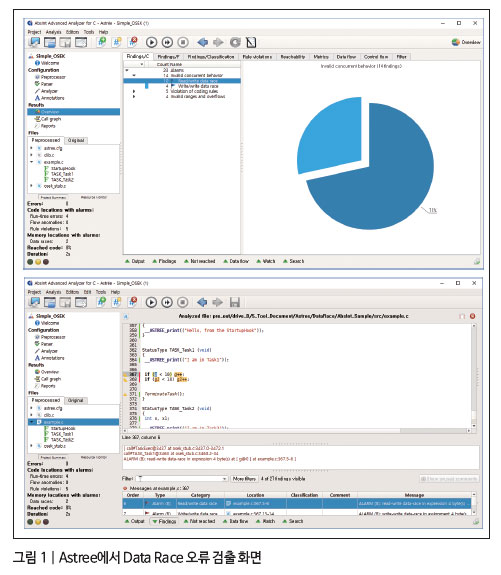Image resolution: width=501 pixels, height=575 pixels.
Task: Expand clib.c in code-view window file tree
Action: (x=31, y=415)
